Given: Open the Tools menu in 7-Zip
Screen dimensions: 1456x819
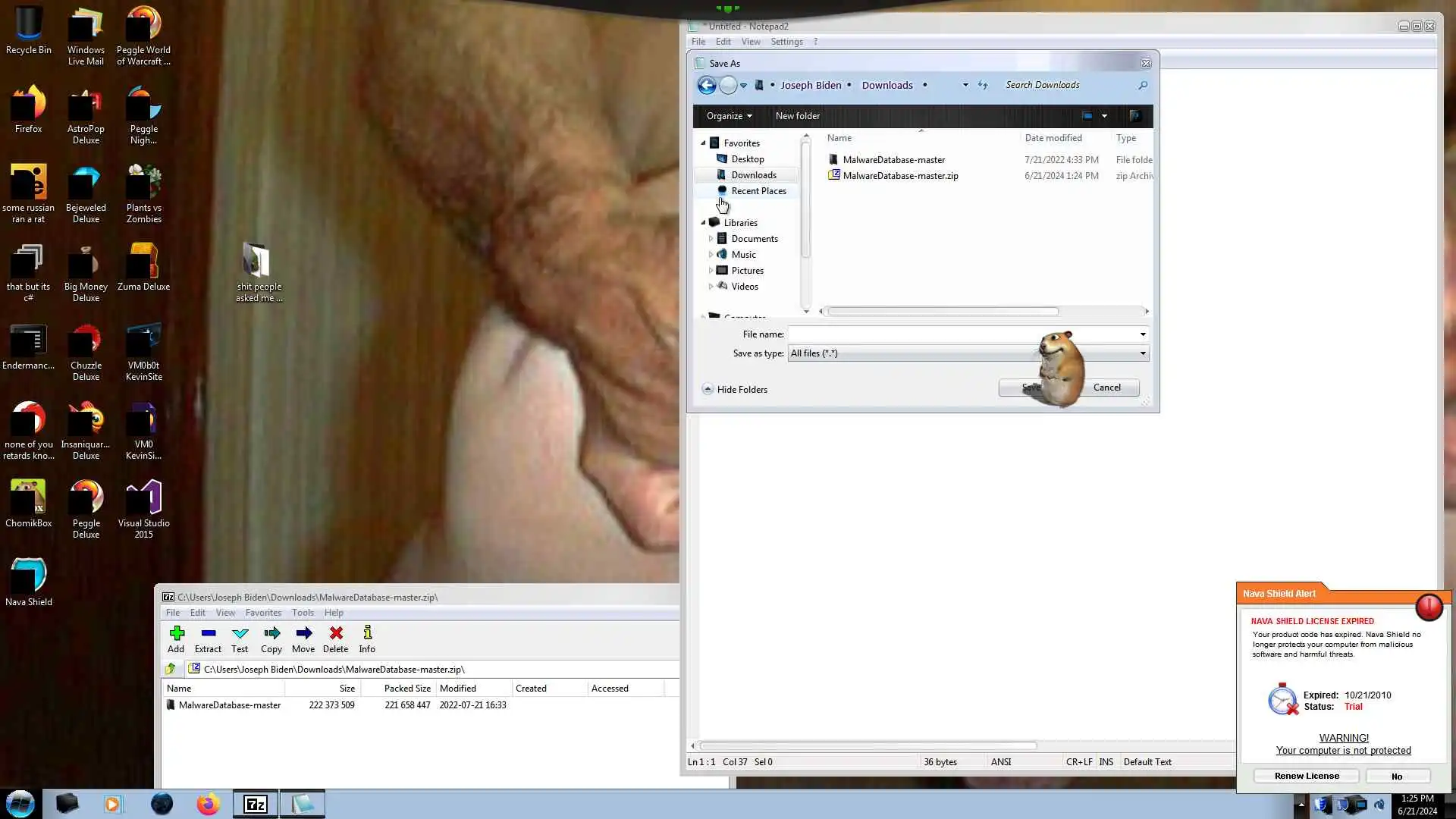Looking at the screenshot, I should coord(303,613).
